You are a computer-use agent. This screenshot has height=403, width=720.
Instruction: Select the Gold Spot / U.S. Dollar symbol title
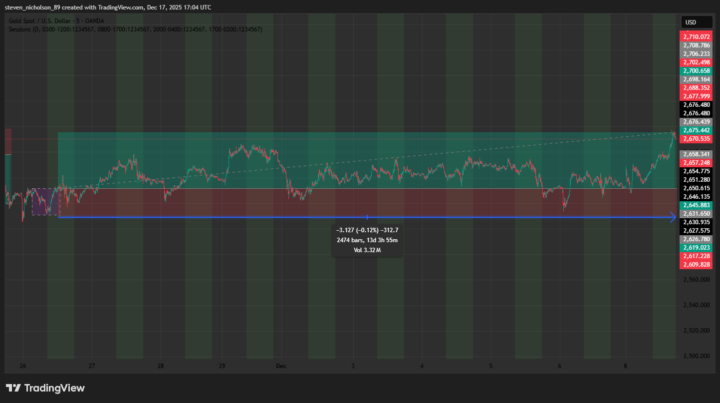click(x=56, y=21)
